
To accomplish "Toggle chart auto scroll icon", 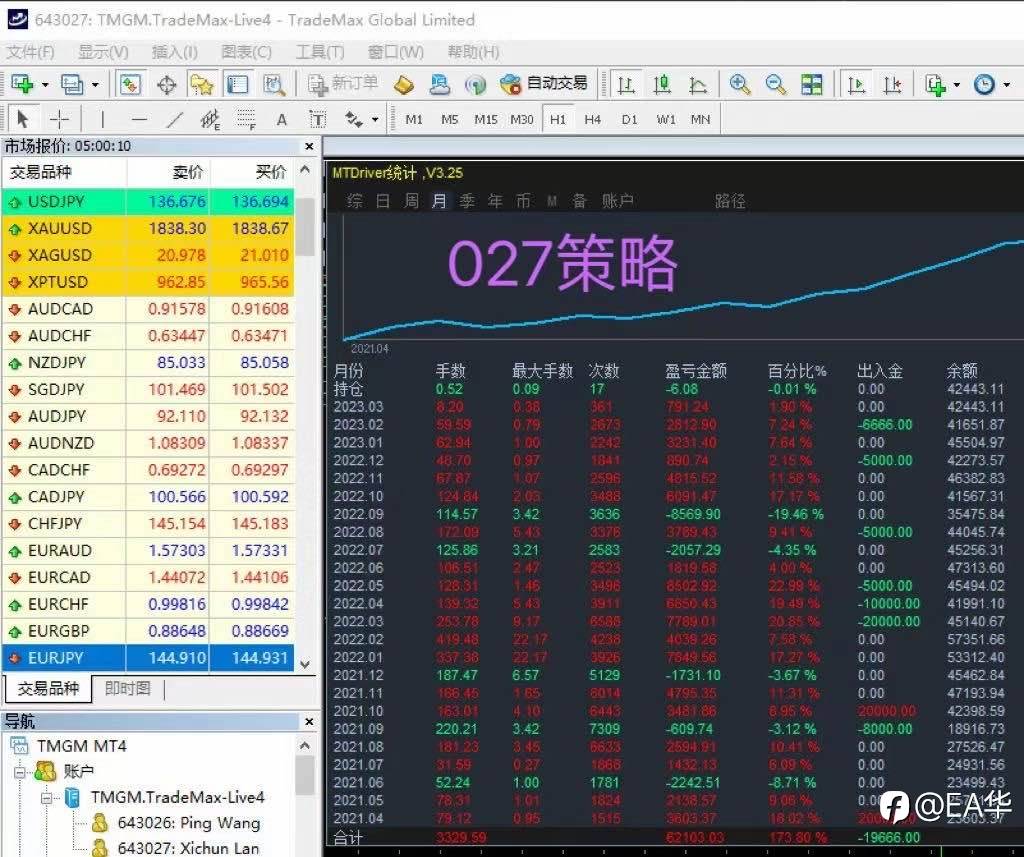I will point(856,84).
